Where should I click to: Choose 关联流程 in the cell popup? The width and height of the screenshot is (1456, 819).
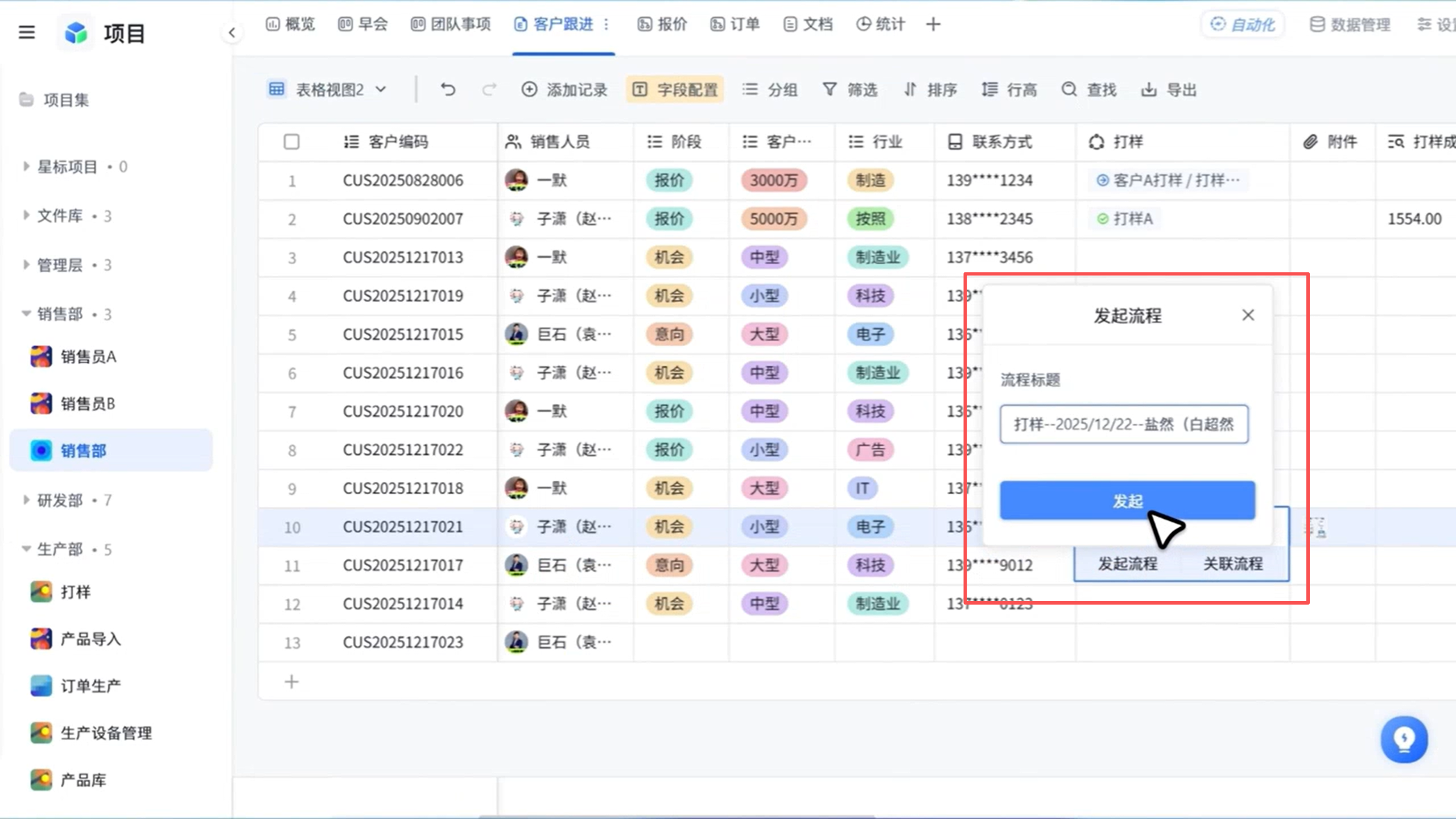pos(1233,564)
